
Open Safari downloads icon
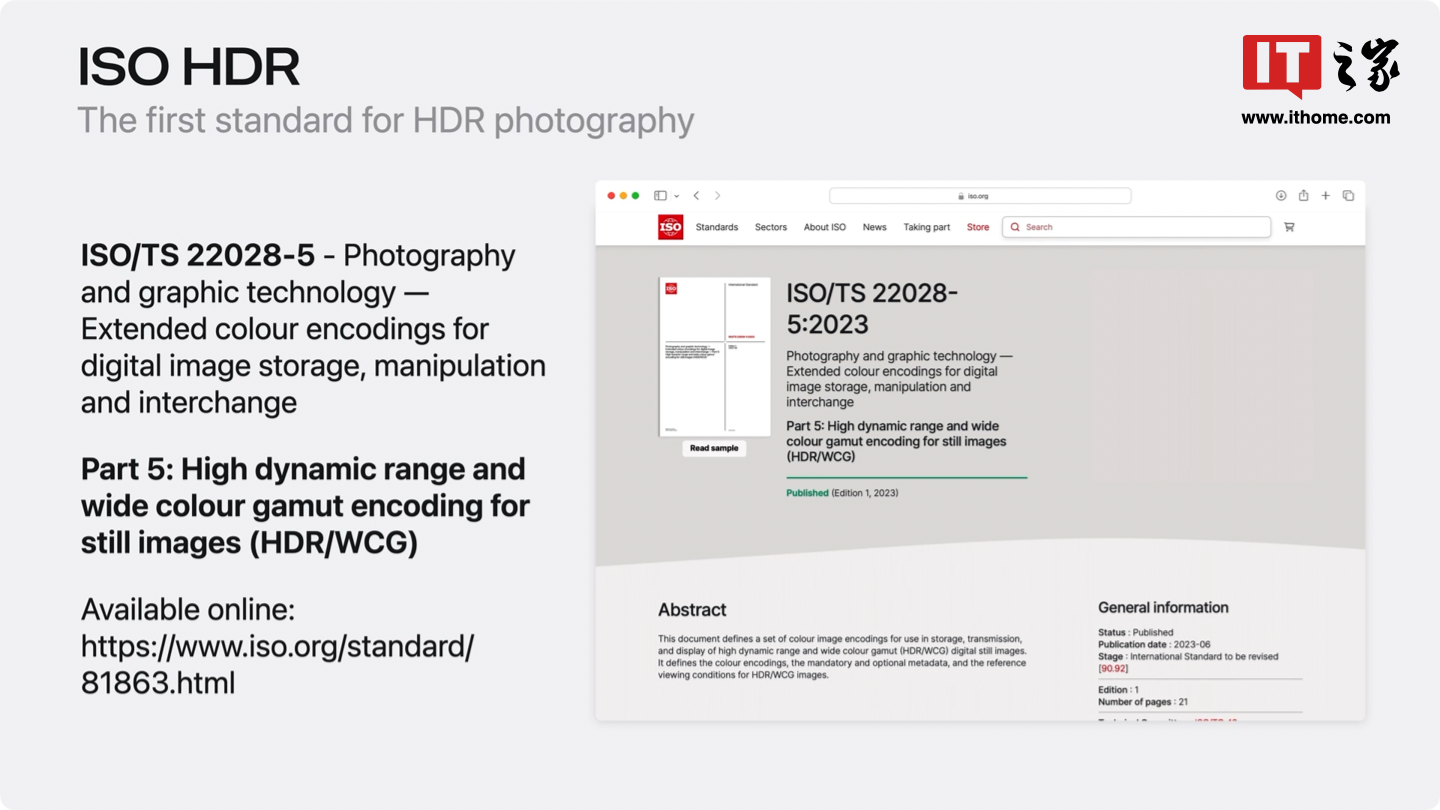coord(1281,196)
